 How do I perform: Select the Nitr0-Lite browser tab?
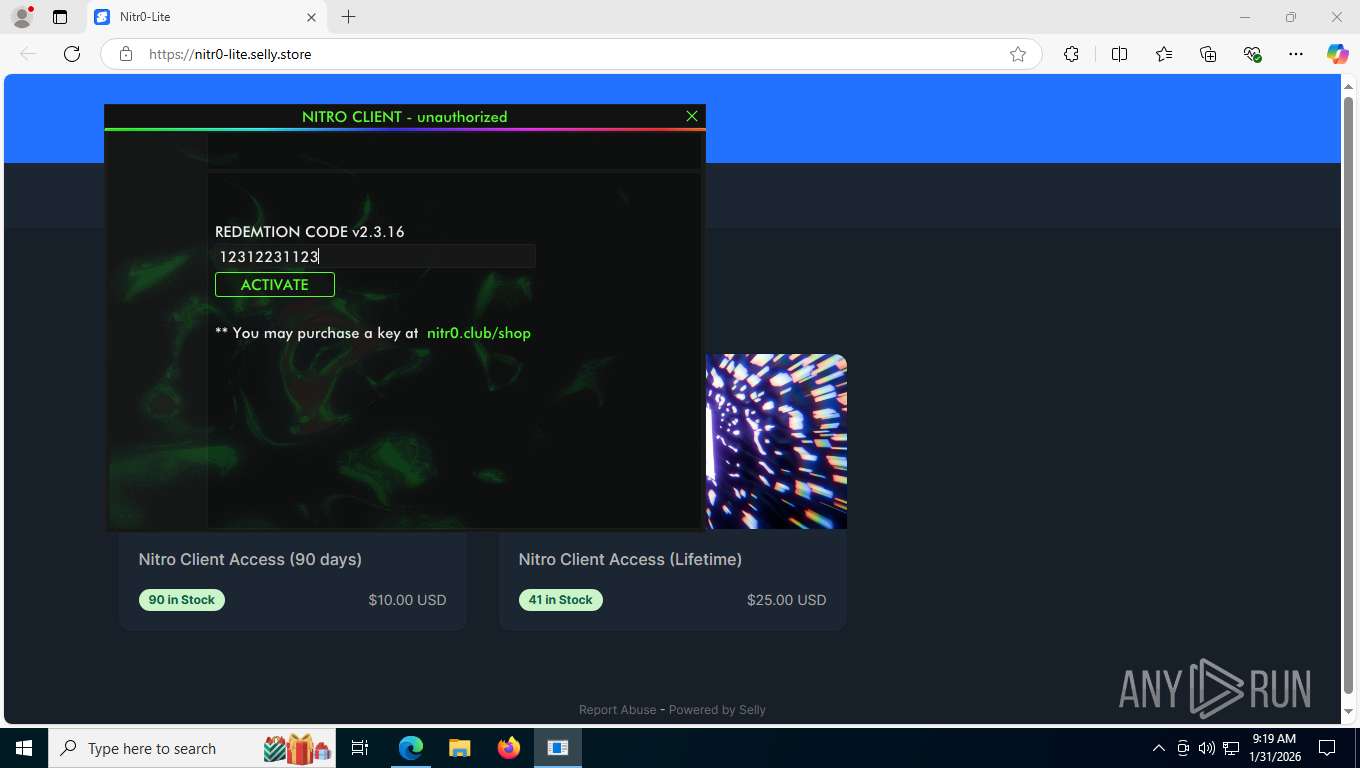pyautogui.click(x=206, y=17)
